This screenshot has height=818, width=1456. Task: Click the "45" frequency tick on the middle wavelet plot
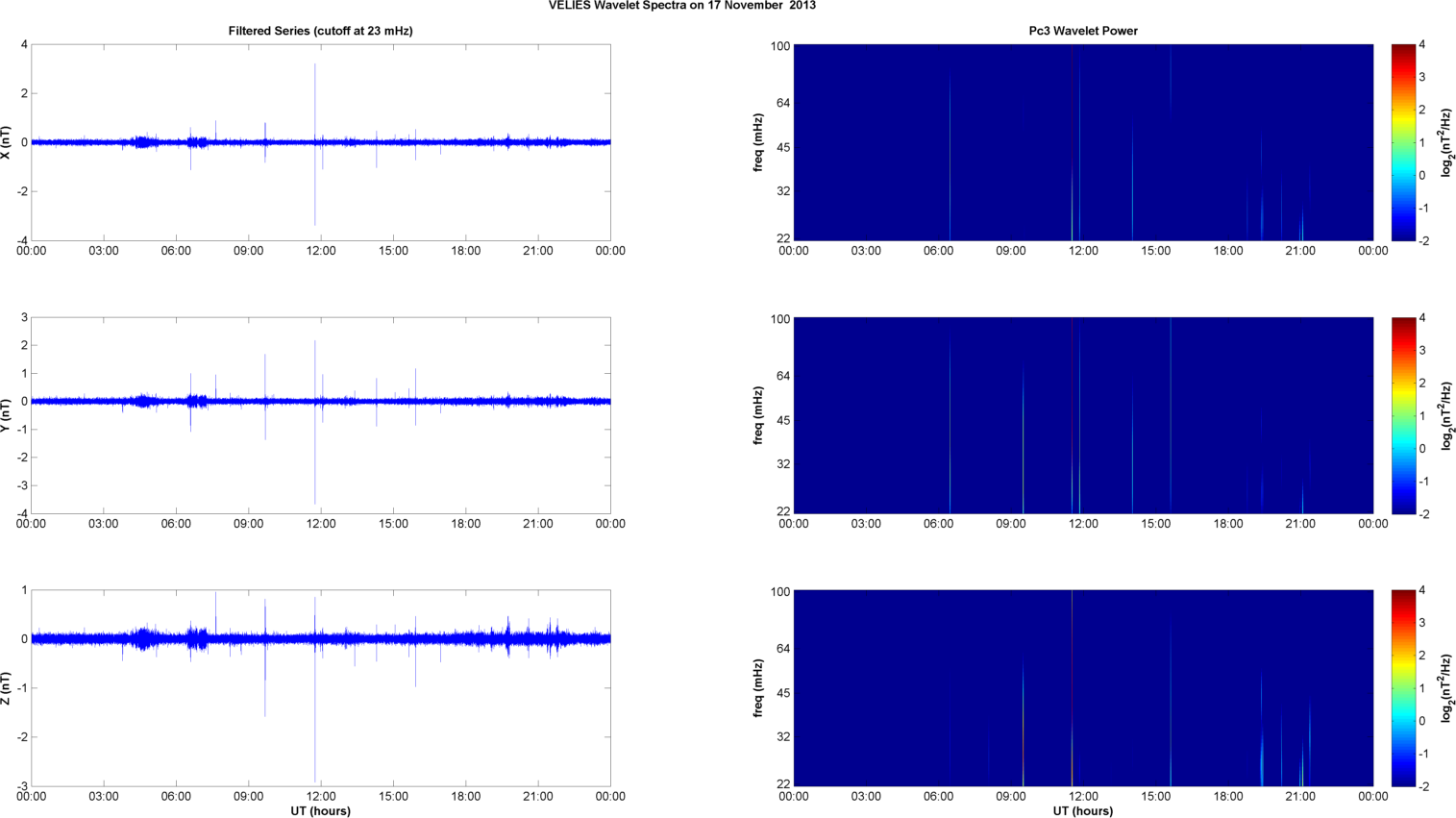(x=783, y=420)
